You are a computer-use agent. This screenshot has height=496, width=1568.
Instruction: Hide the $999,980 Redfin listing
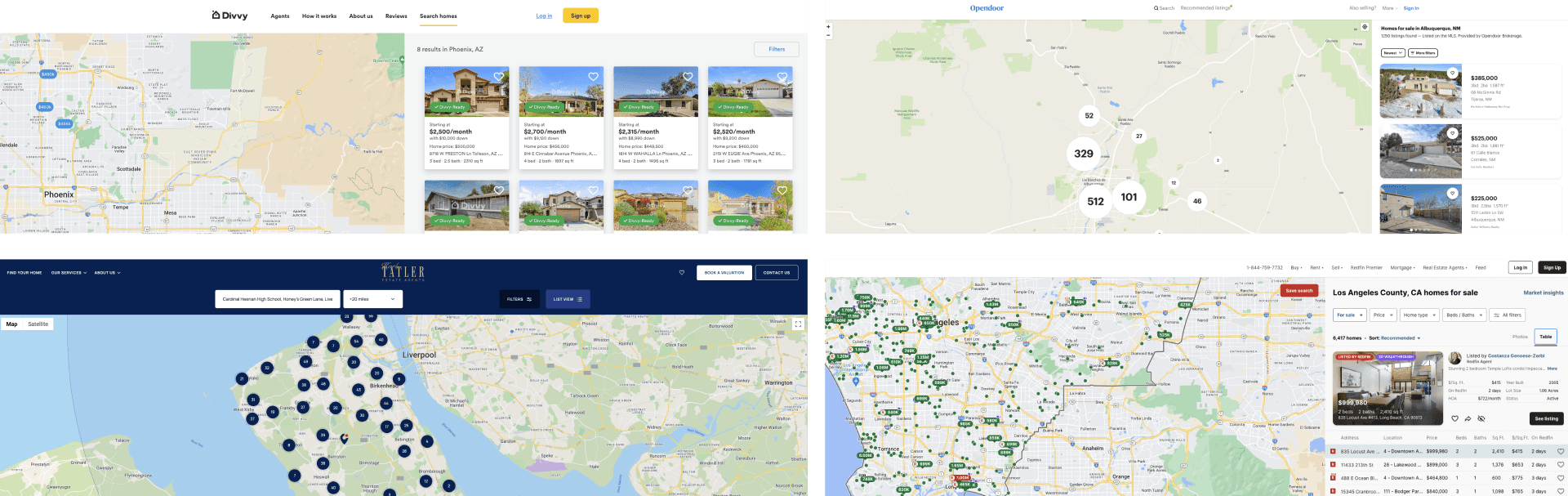tap(1481, 418)
